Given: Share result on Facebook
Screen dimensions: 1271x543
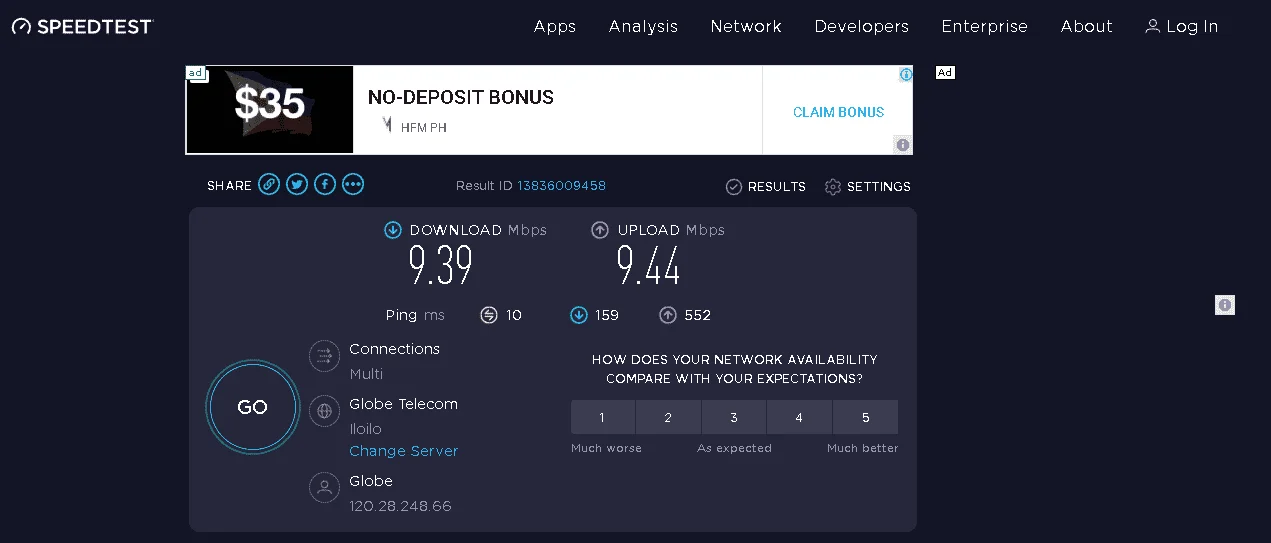Looking at the screenshot, I should (325, 184).
